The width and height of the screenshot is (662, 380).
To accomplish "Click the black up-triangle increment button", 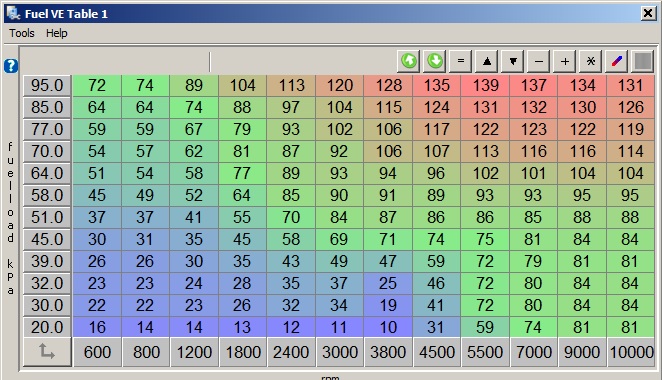I will coord(486,61).
